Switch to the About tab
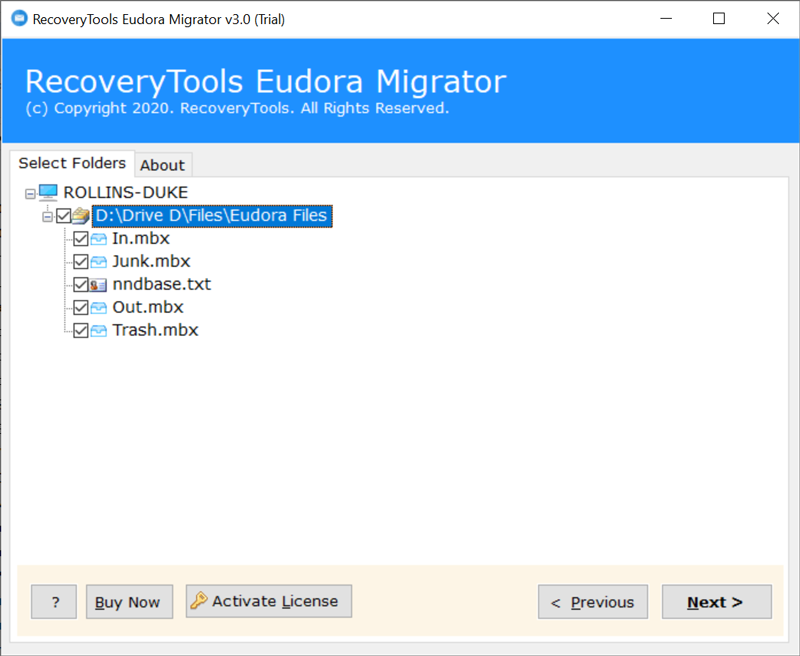This screenshot has height=656, width=800. click(163, 165)
